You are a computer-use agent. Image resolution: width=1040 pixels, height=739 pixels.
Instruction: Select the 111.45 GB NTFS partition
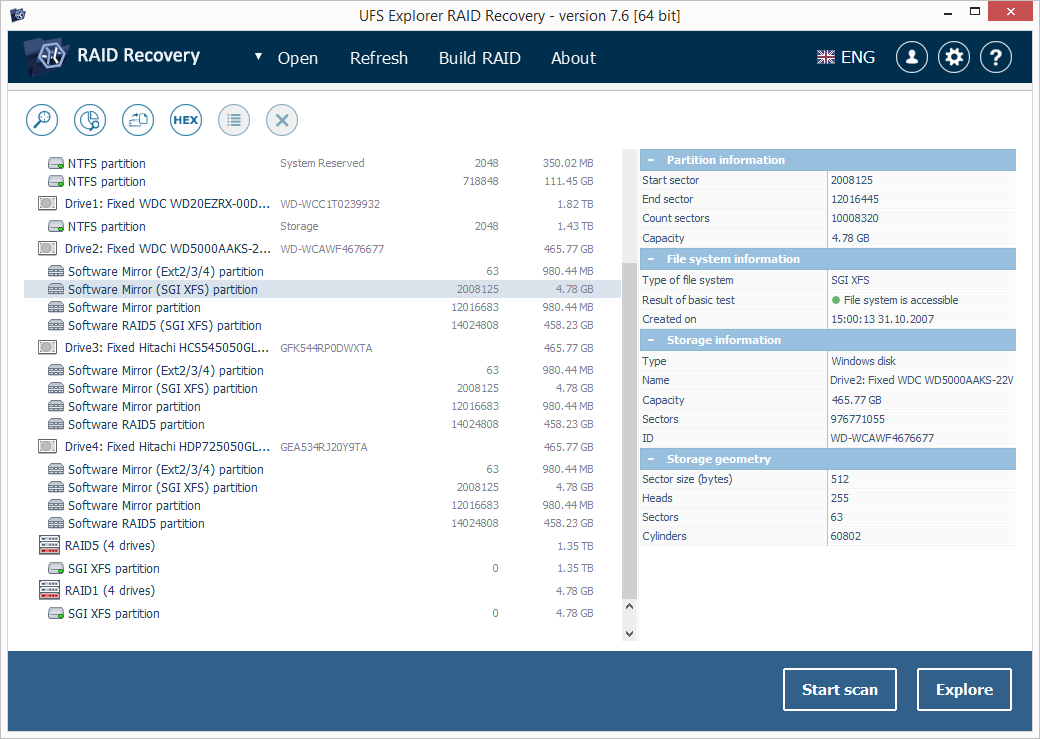pos(322,181)
